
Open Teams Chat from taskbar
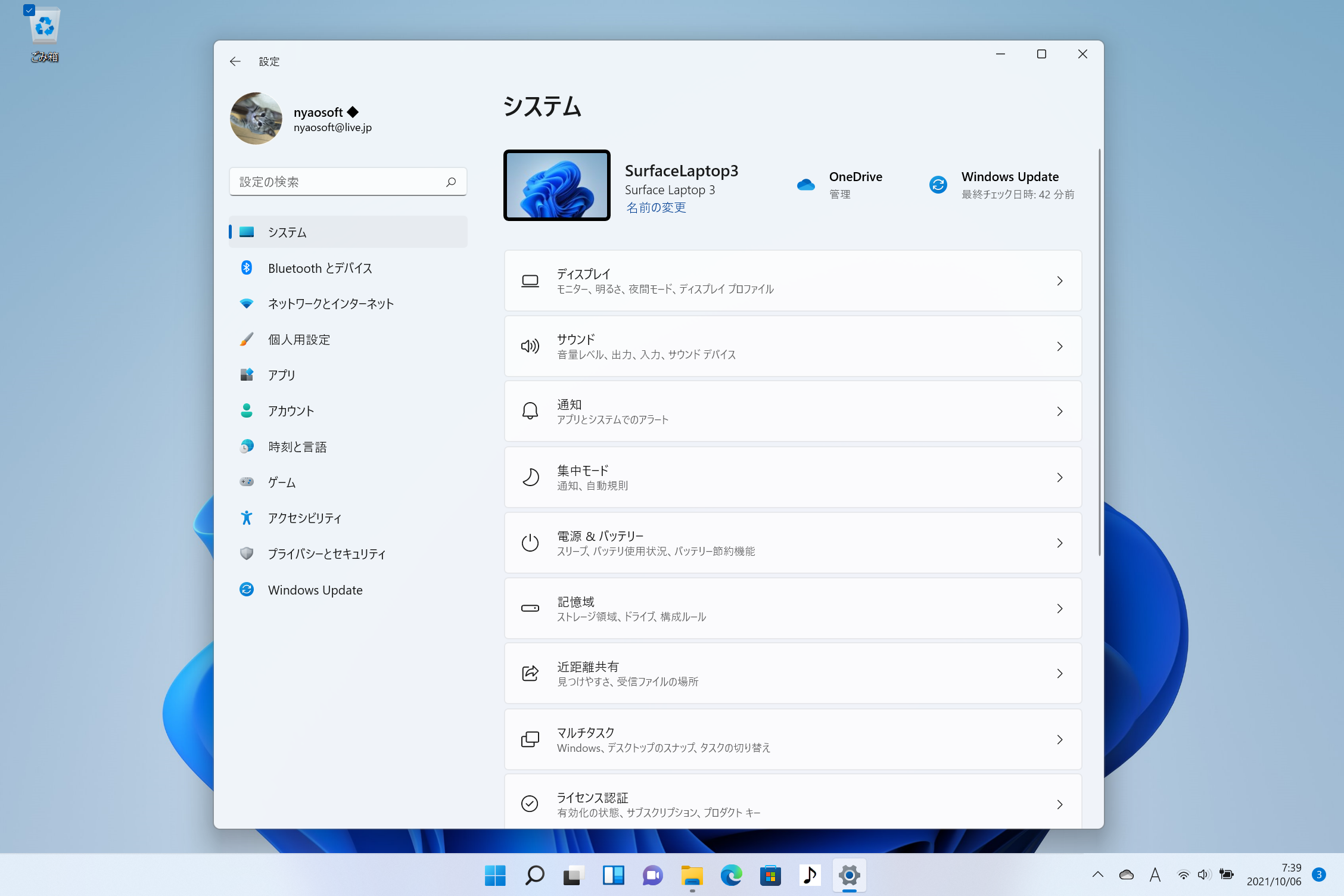tap(652, 875)
